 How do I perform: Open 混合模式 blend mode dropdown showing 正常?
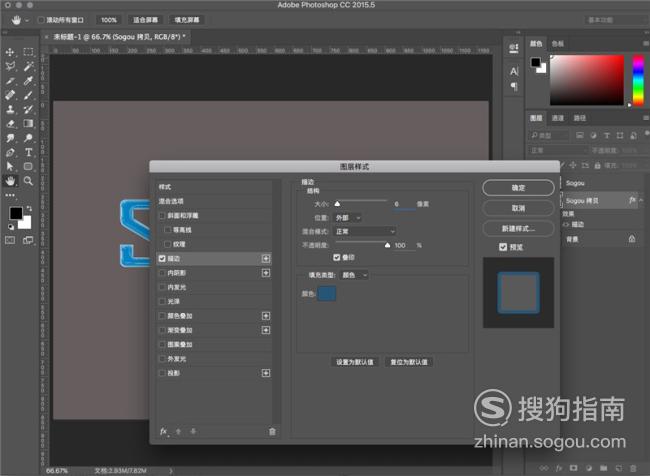365,231
